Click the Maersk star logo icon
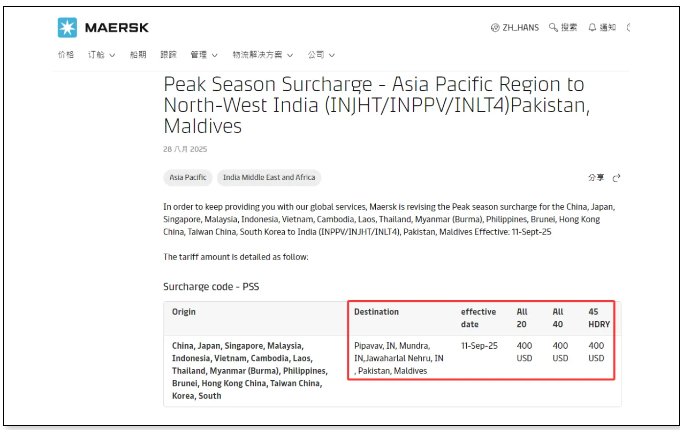The image size is (685, 430). pos(67,28)
